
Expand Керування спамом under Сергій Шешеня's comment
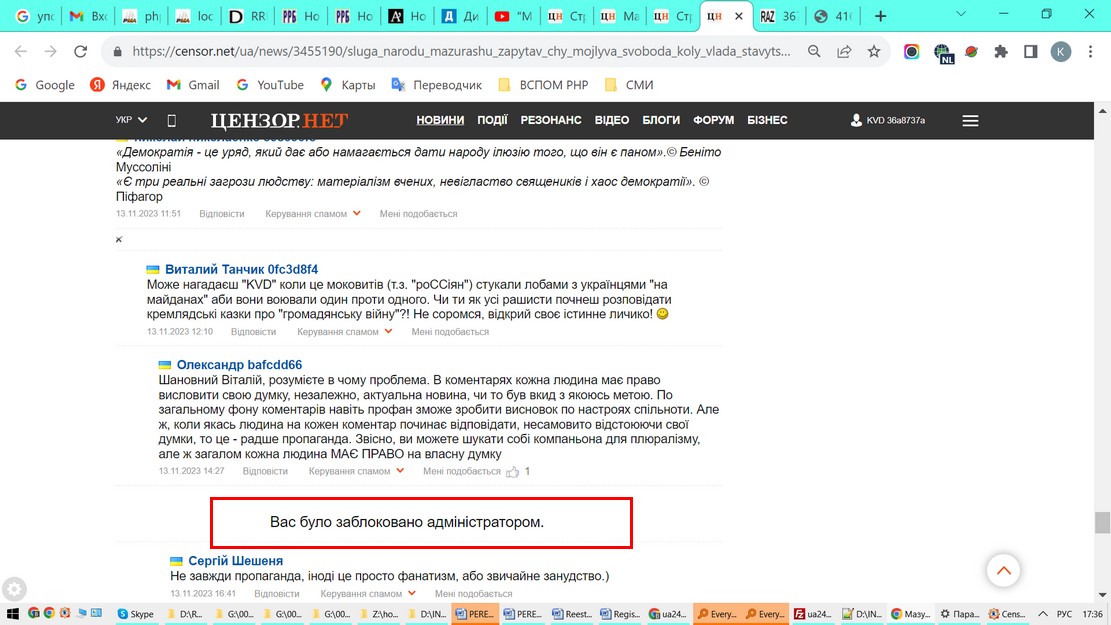click(368, 594)
